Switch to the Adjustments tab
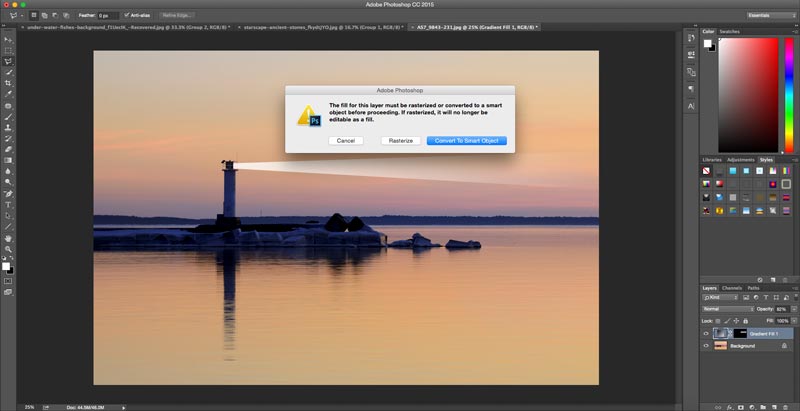 click(740, 160)
